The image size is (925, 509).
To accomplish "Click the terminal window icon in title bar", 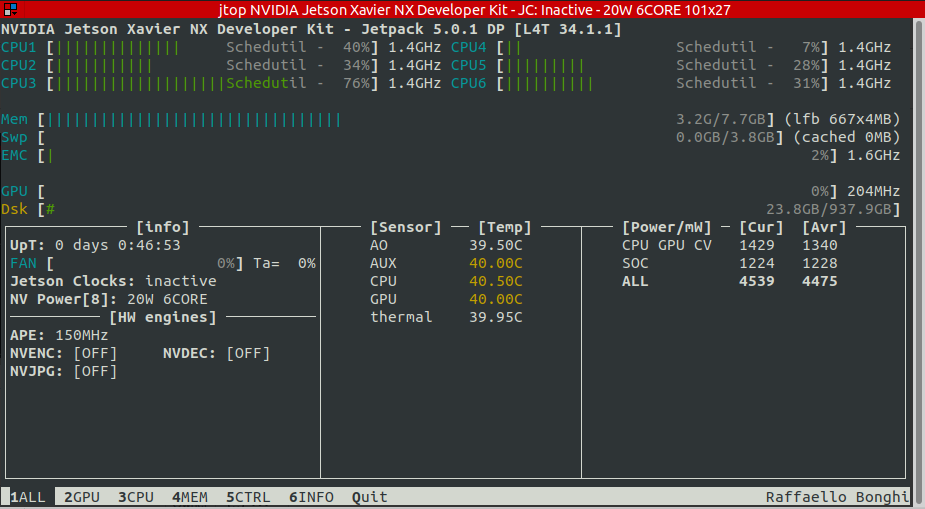I will coord(10,9).
